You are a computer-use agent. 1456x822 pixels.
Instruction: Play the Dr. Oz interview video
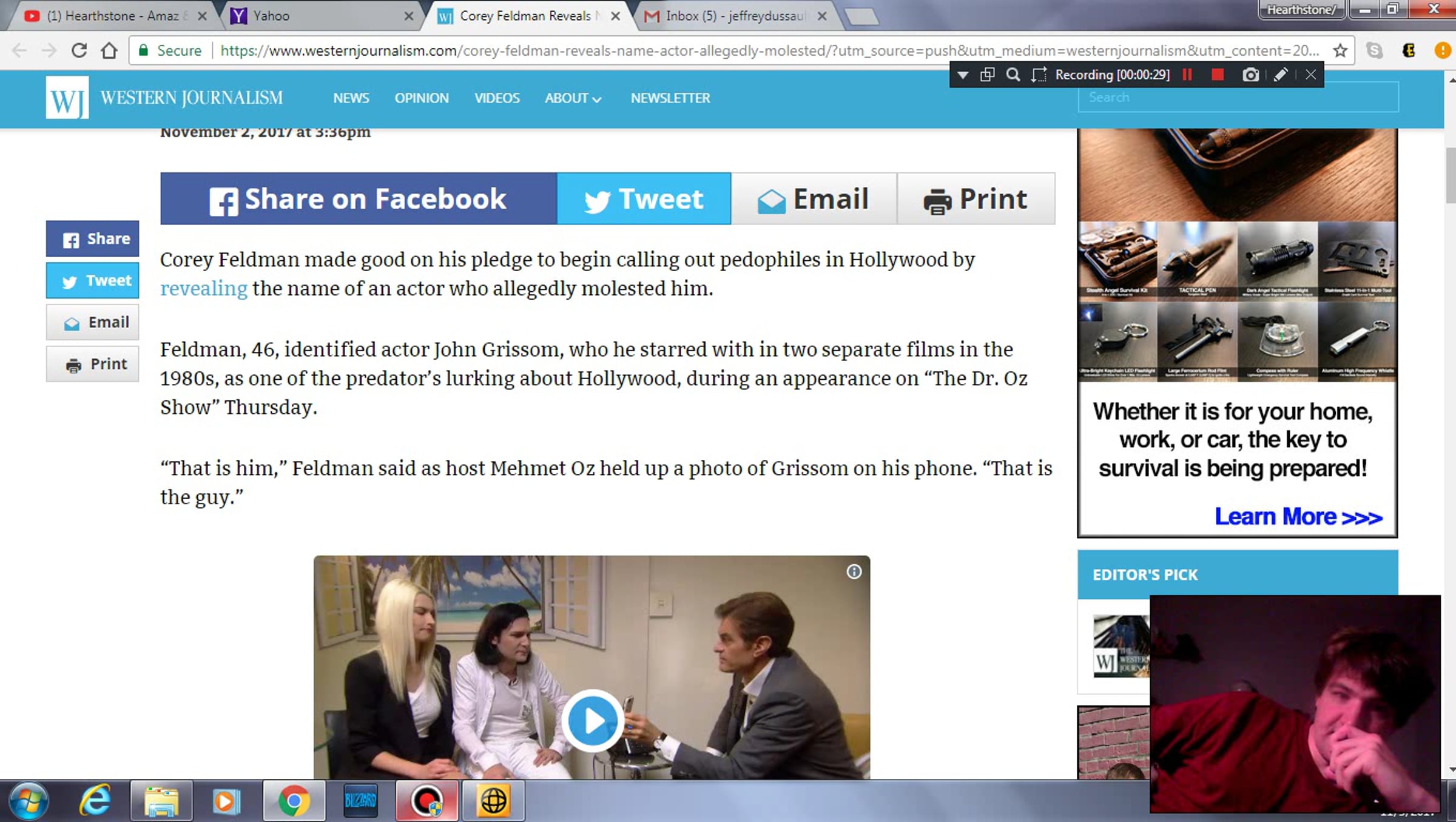click(x=592, y=721)
